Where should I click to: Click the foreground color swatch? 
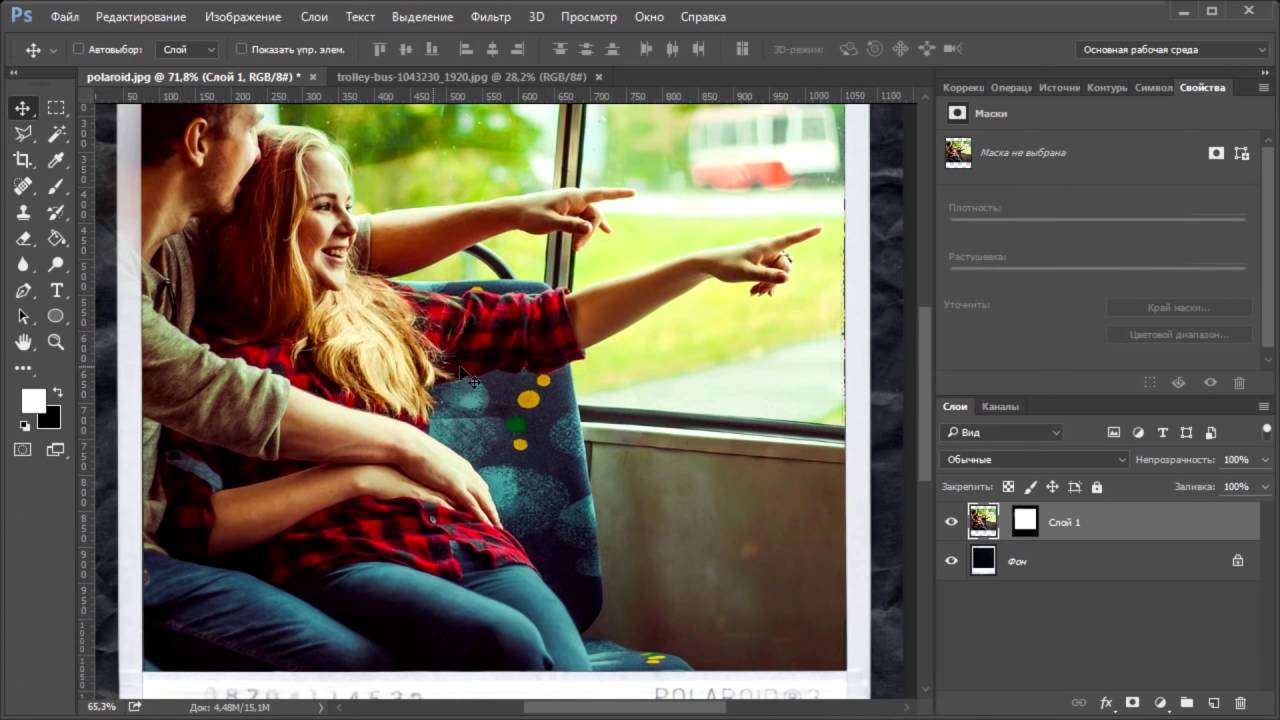point(33,401)
